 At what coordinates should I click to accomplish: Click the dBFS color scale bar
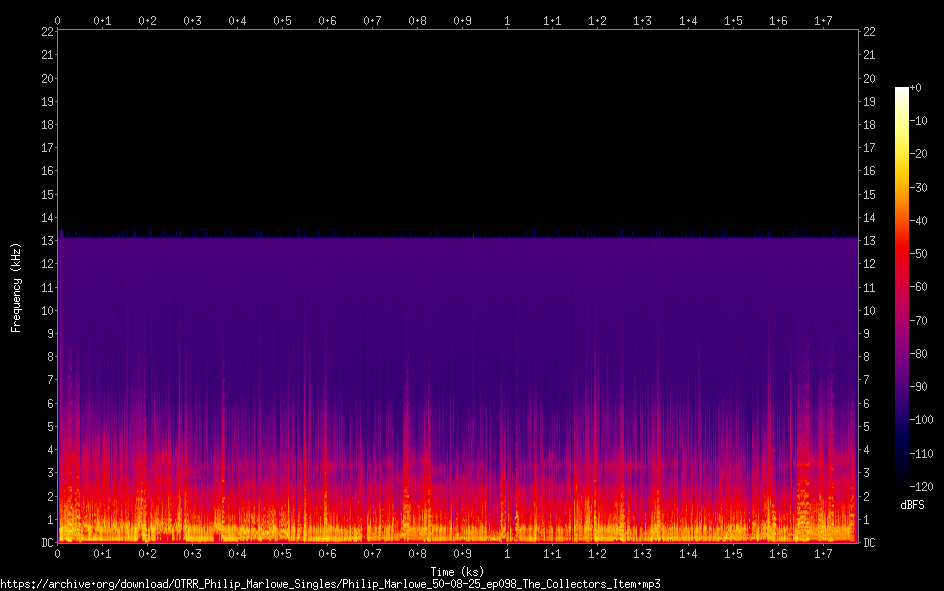902,290
